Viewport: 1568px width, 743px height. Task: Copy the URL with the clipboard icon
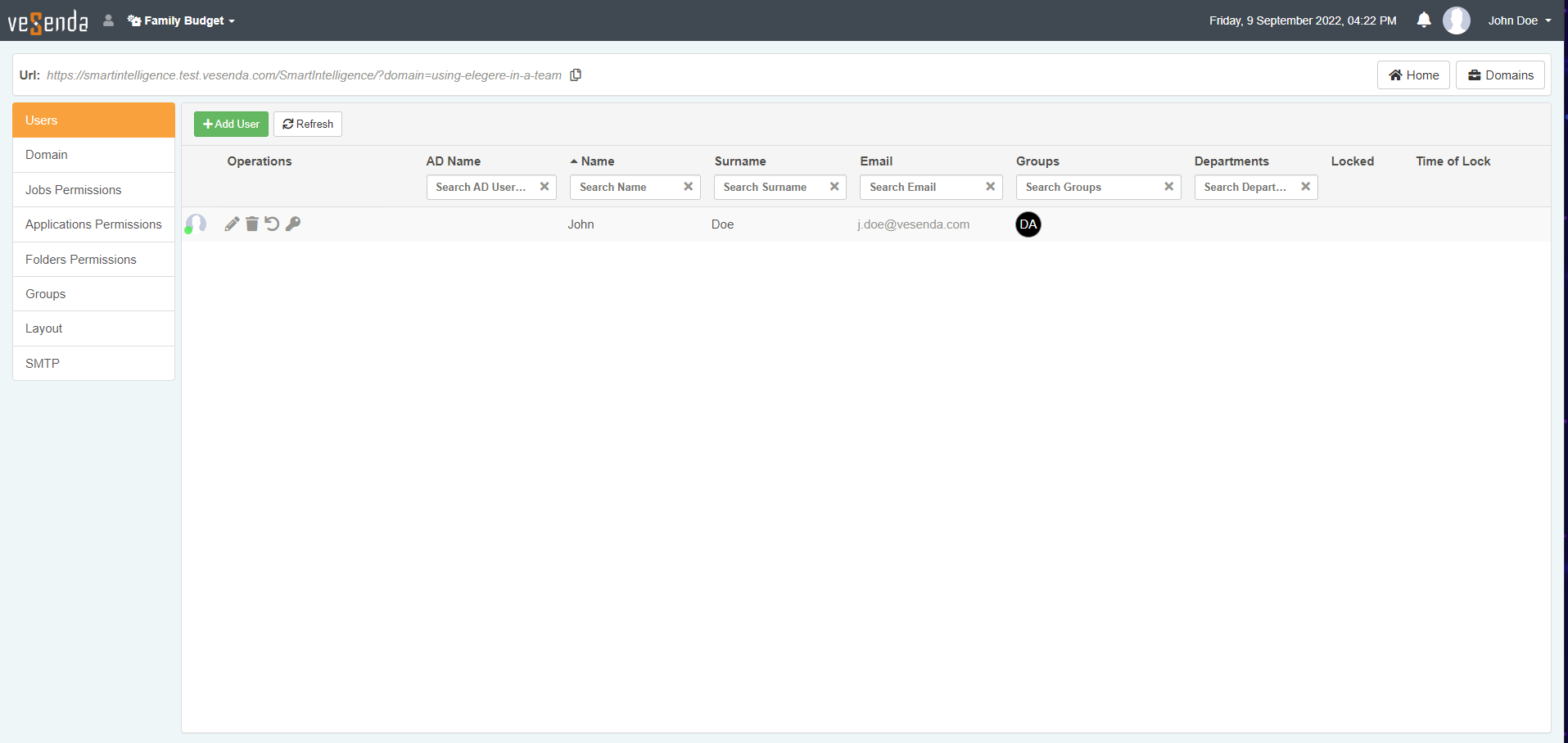point(576,75)
